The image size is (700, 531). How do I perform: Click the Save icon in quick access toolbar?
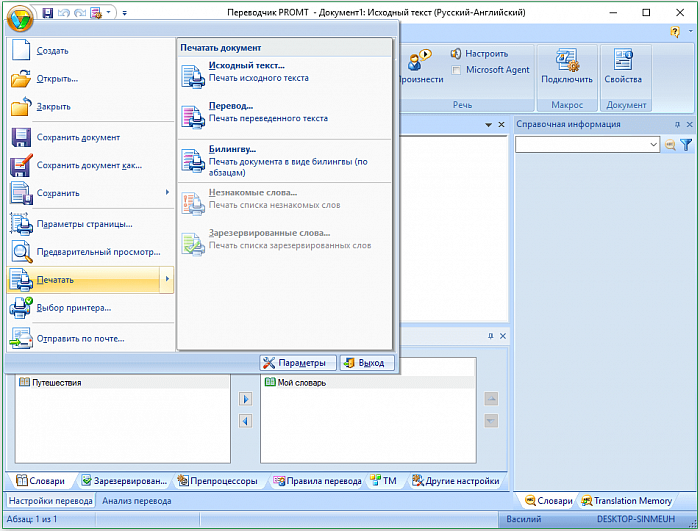48,13
